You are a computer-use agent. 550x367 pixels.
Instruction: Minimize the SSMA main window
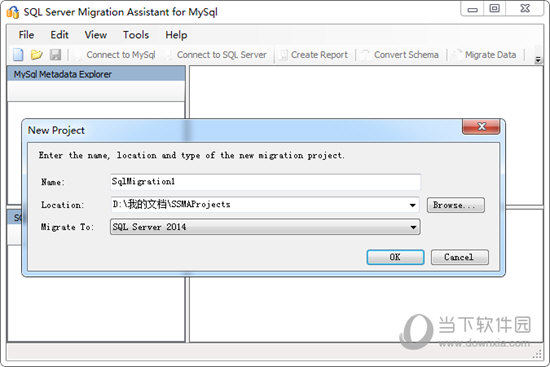coord(472,9)
